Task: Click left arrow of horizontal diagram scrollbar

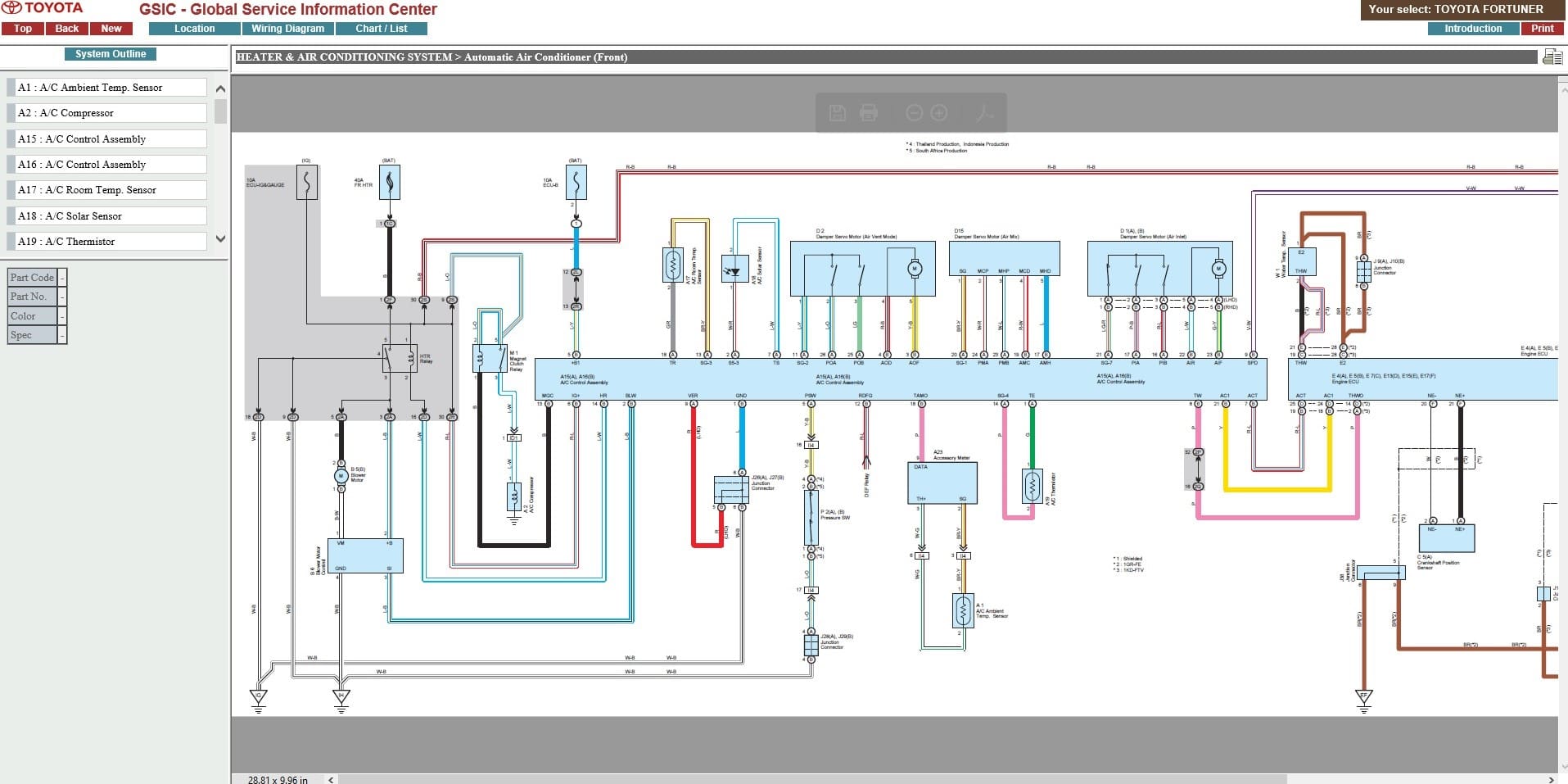Action: [x=331, y=779]
